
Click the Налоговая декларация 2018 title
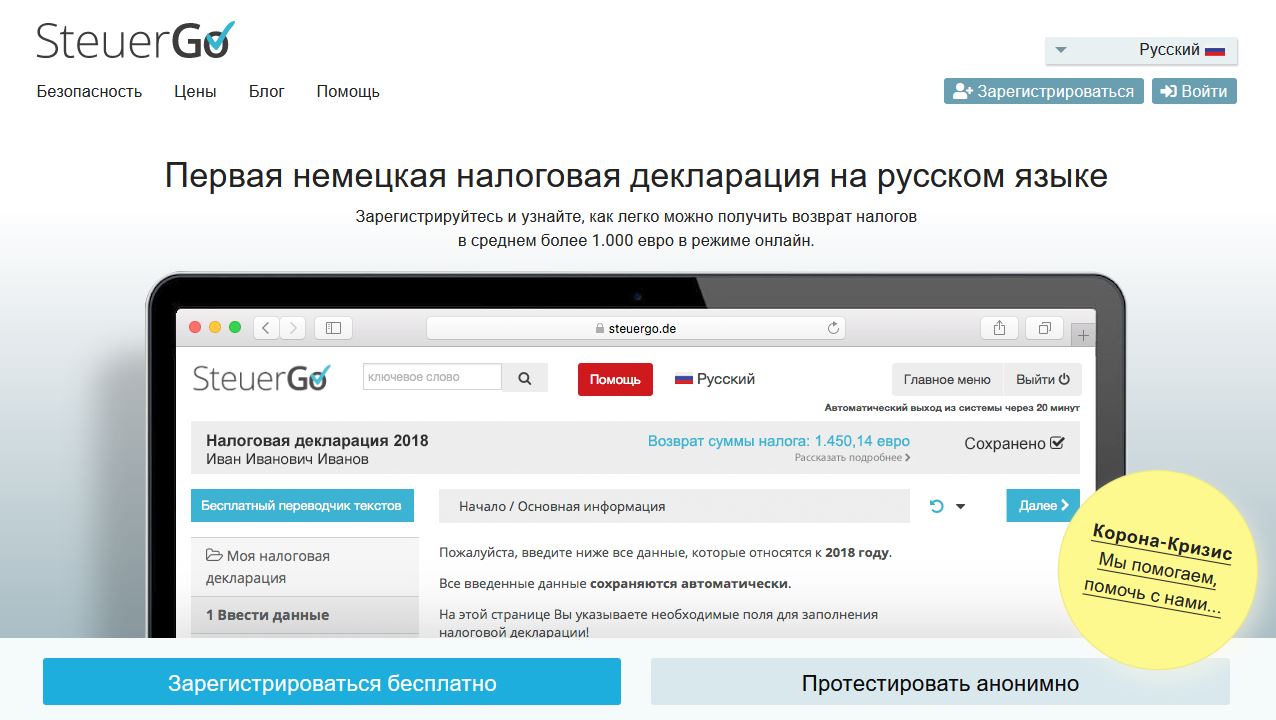317,440
